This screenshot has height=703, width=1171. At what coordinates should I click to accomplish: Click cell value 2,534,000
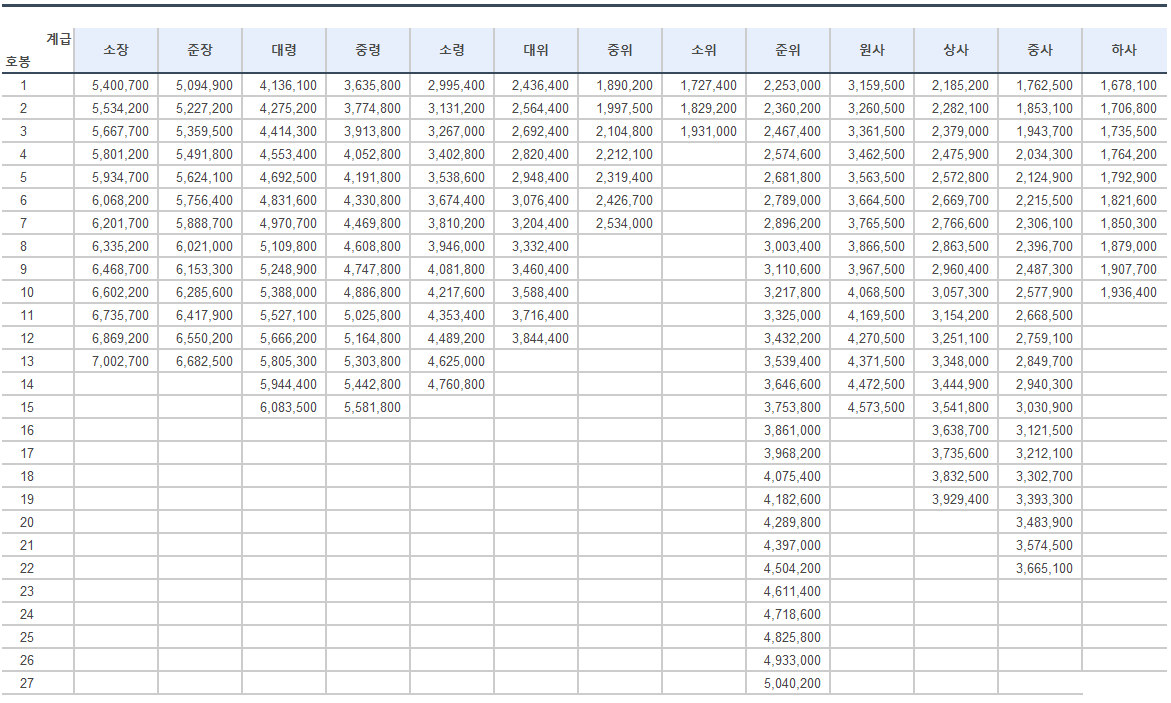pyautogui.click(x=624, y=223)
